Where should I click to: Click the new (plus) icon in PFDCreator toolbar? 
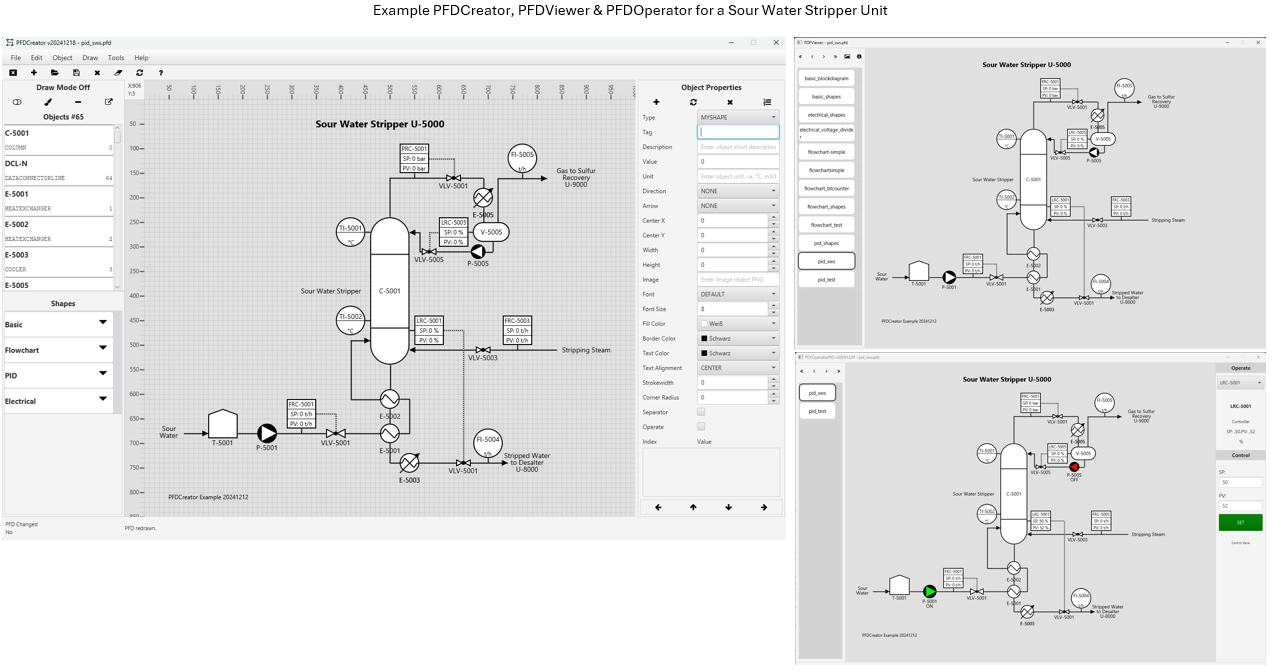34,73
